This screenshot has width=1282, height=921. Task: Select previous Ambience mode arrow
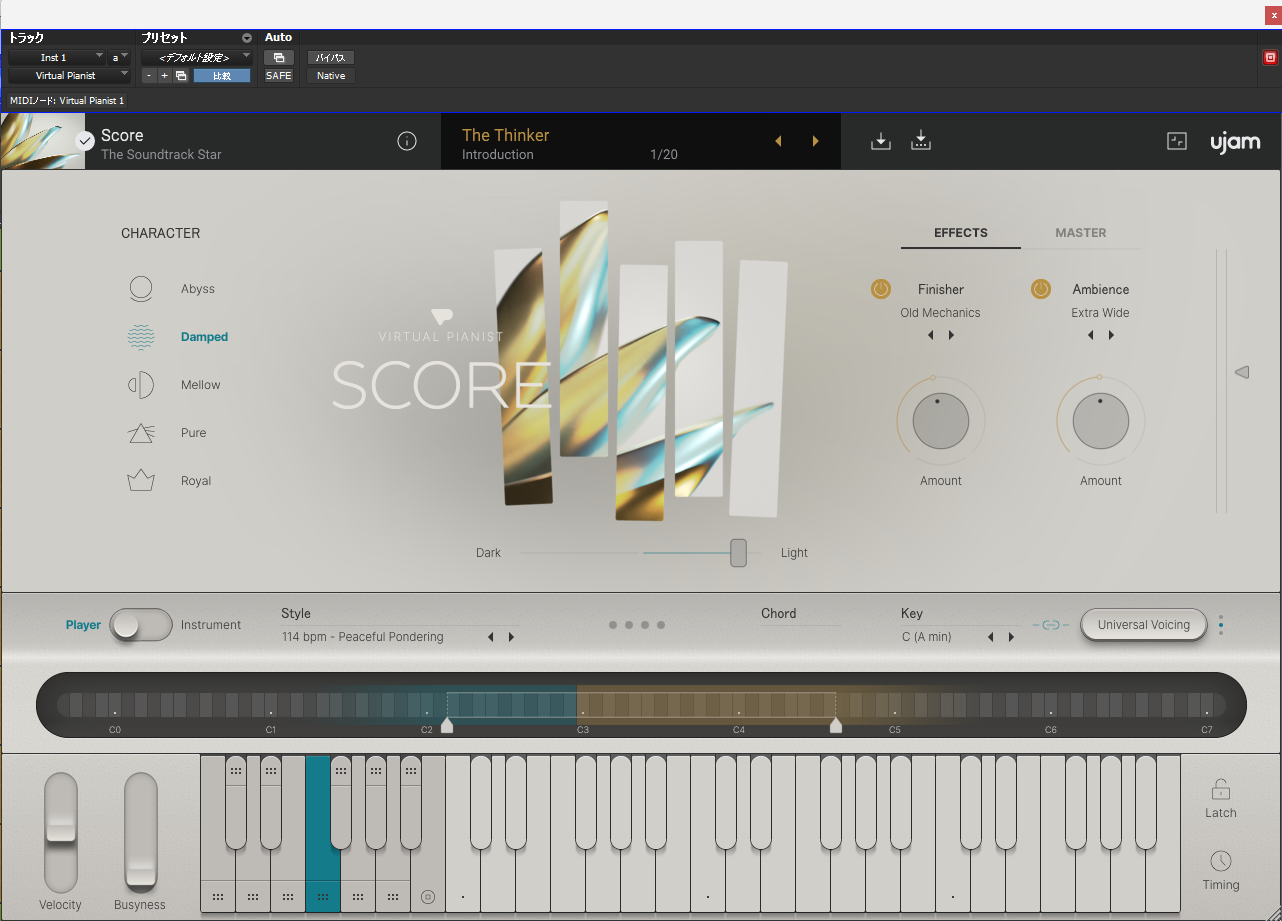coord(1091,335)
